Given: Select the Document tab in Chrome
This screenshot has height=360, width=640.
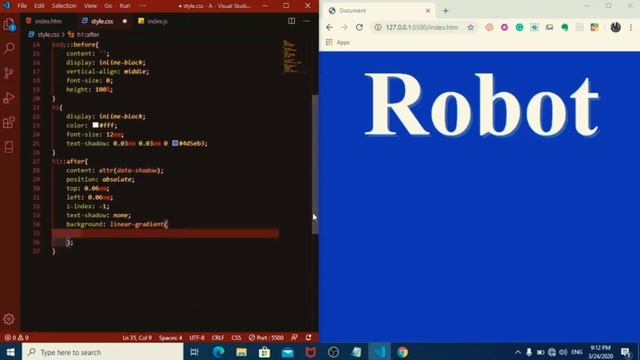Looking at the screenshot, I should pos(380,11).
